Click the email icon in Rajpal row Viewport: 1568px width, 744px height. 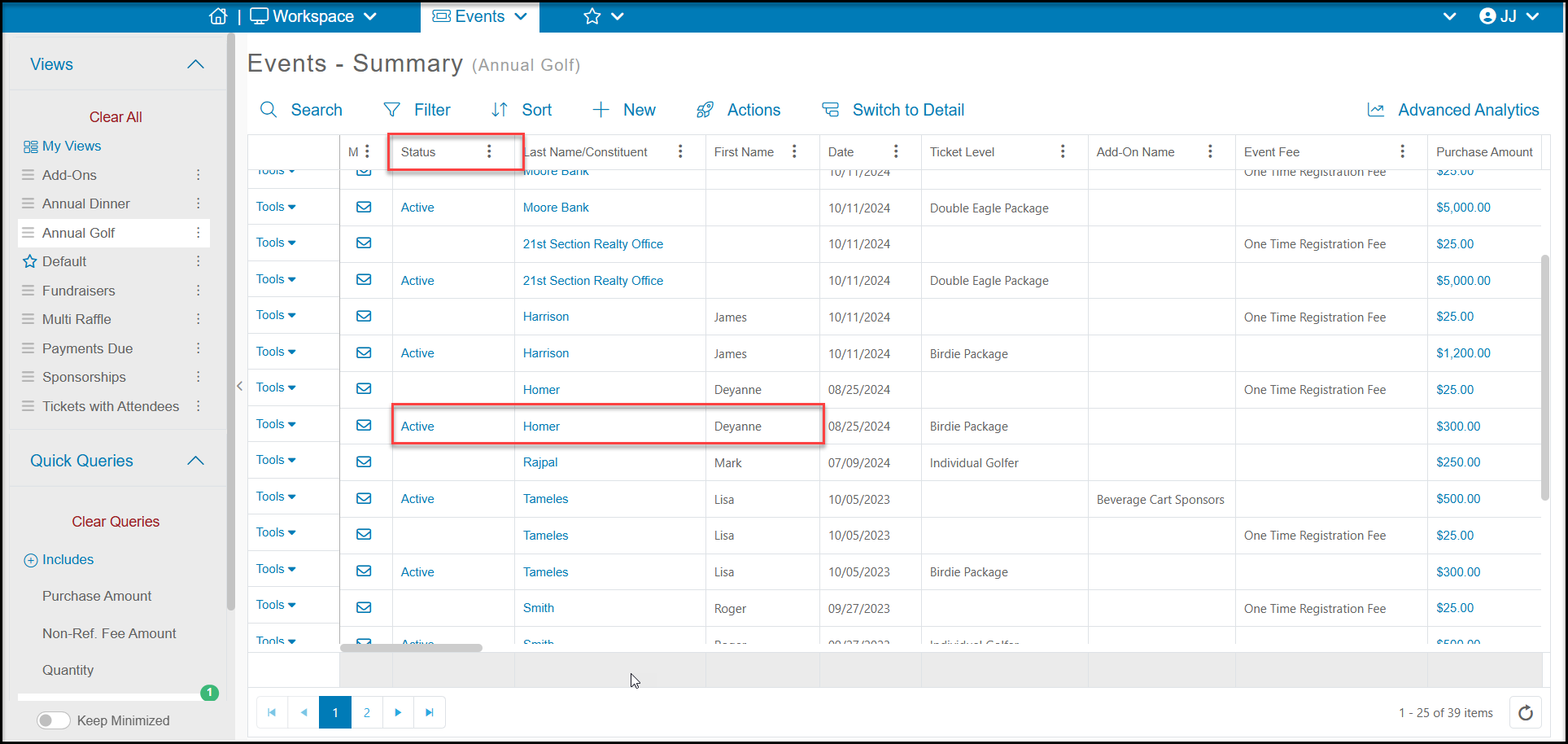[364, 462]
